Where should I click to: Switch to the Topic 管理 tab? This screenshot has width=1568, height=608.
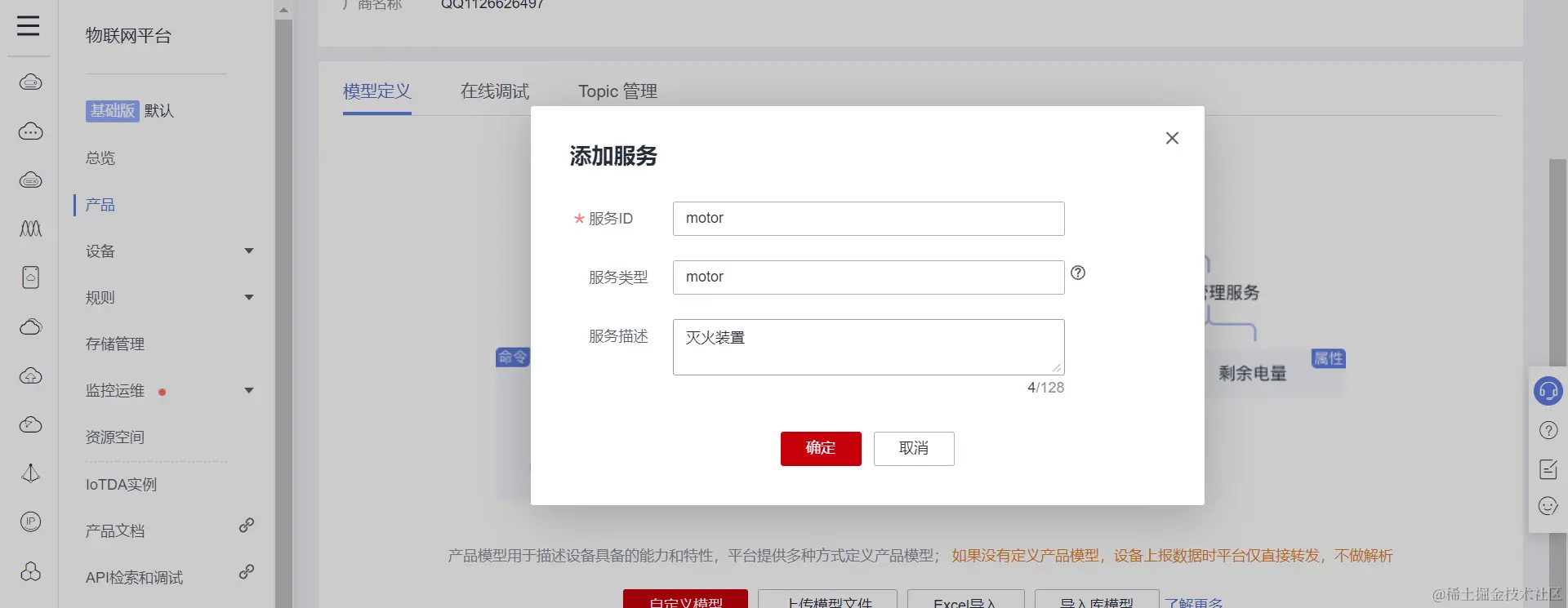coord(617,91)
